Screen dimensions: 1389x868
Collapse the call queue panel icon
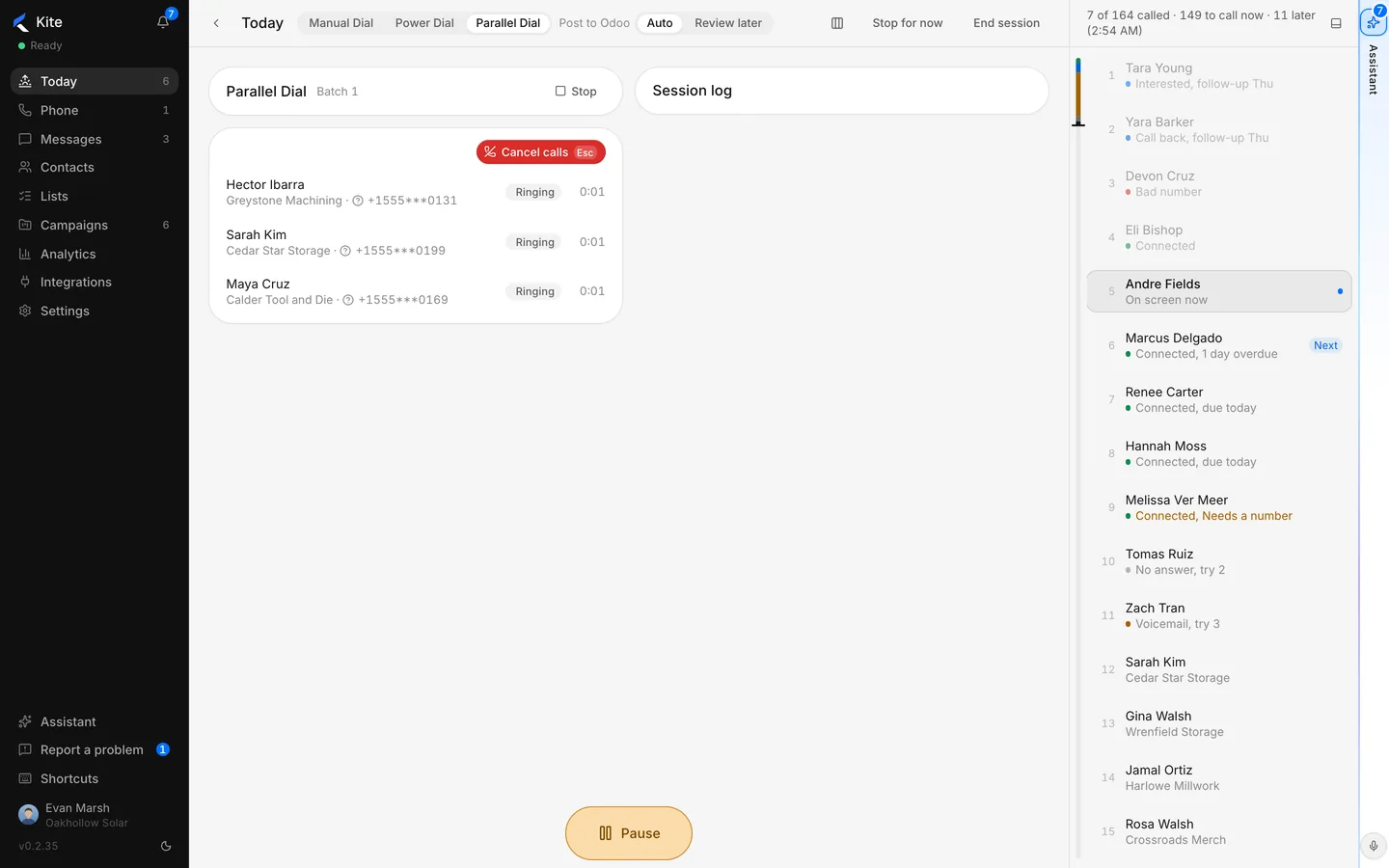(x=1336, y=23)
